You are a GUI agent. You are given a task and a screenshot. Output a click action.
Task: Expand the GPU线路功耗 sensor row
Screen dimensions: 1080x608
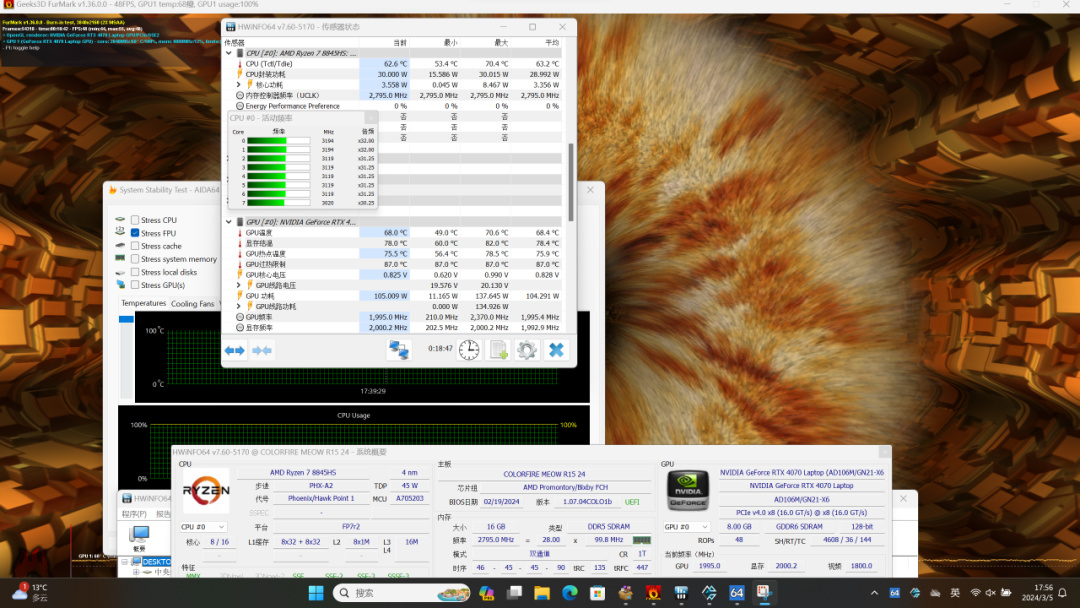238,306
